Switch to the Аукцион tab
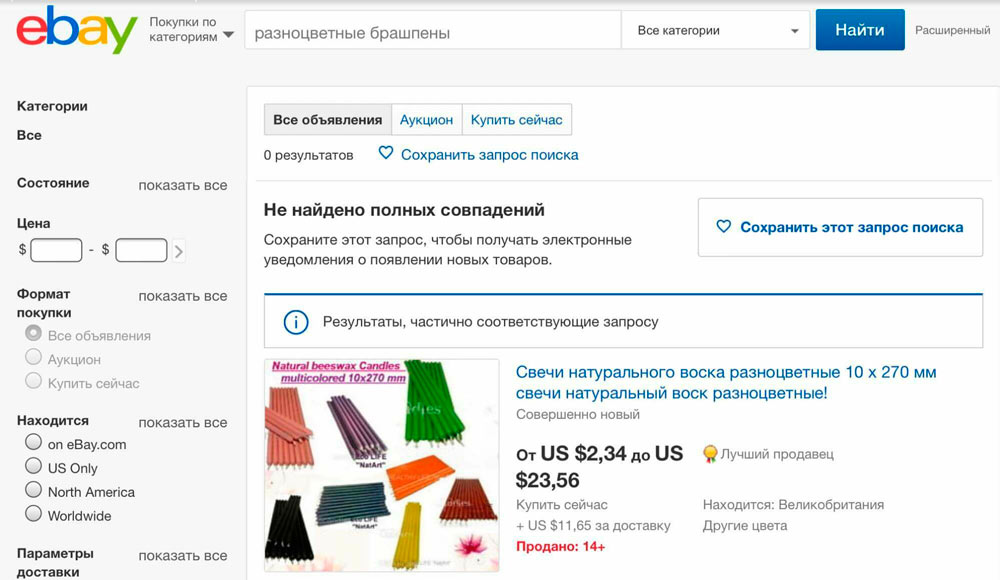Image resolution: width=1000 pixels, height=580 pixels. click(426, 120)
